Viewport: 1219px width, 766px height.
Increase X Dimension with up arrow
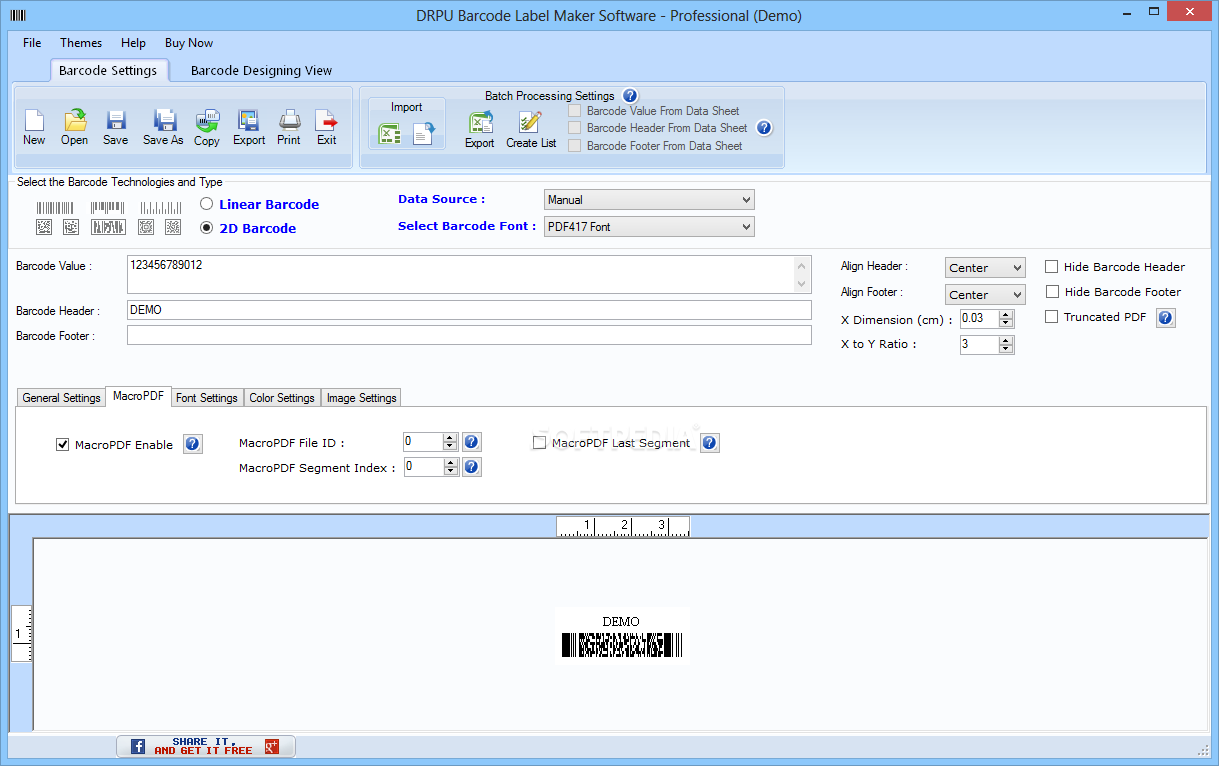click(1006, 314)
